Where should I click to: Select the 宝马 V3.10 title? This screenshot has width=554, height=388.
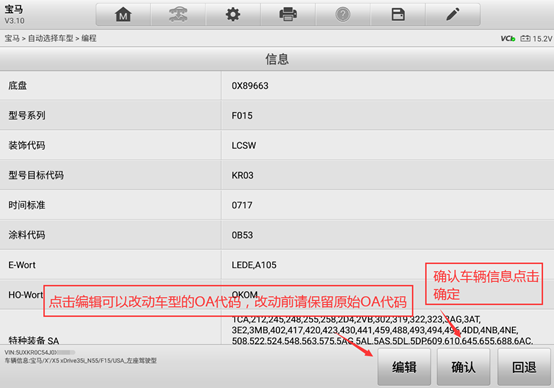pos(14,14)
